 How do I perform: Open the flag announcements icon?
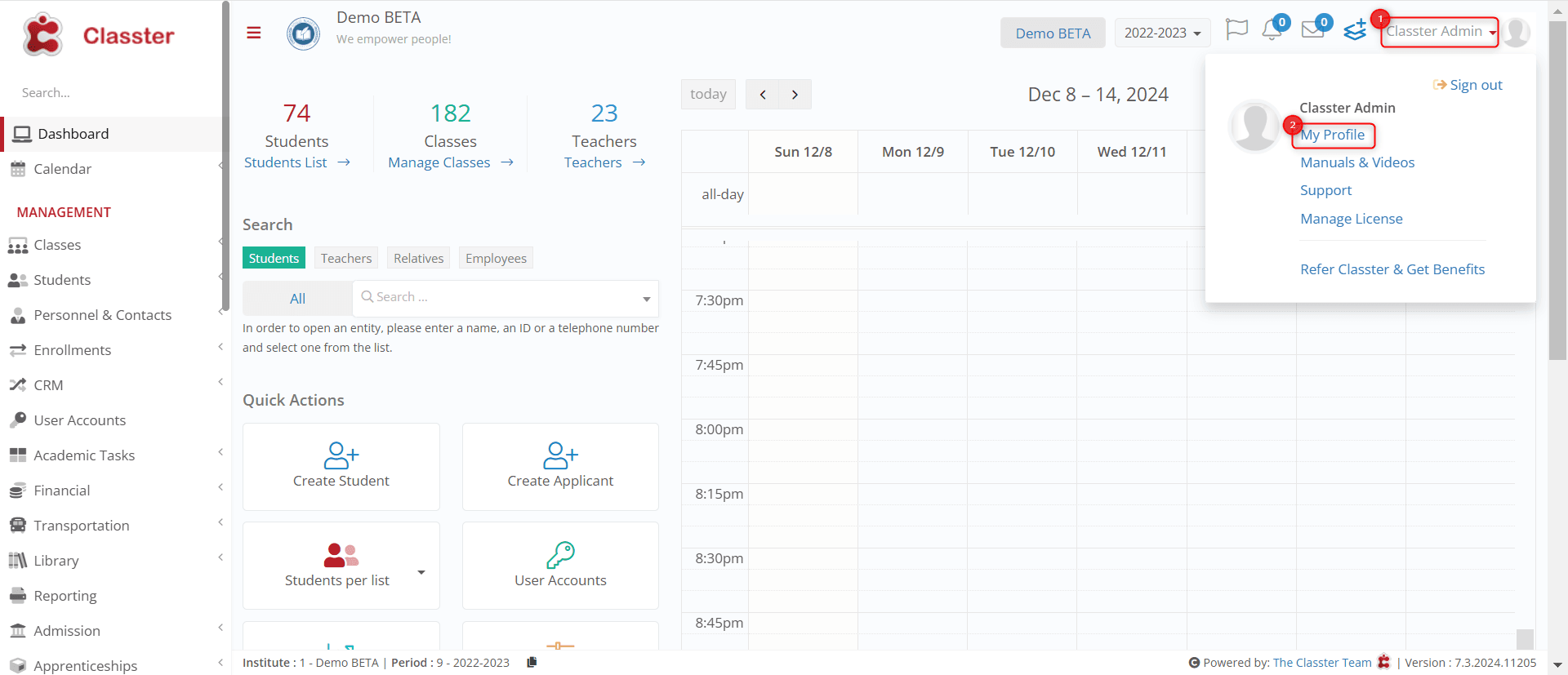click(x=1236, y=30)
